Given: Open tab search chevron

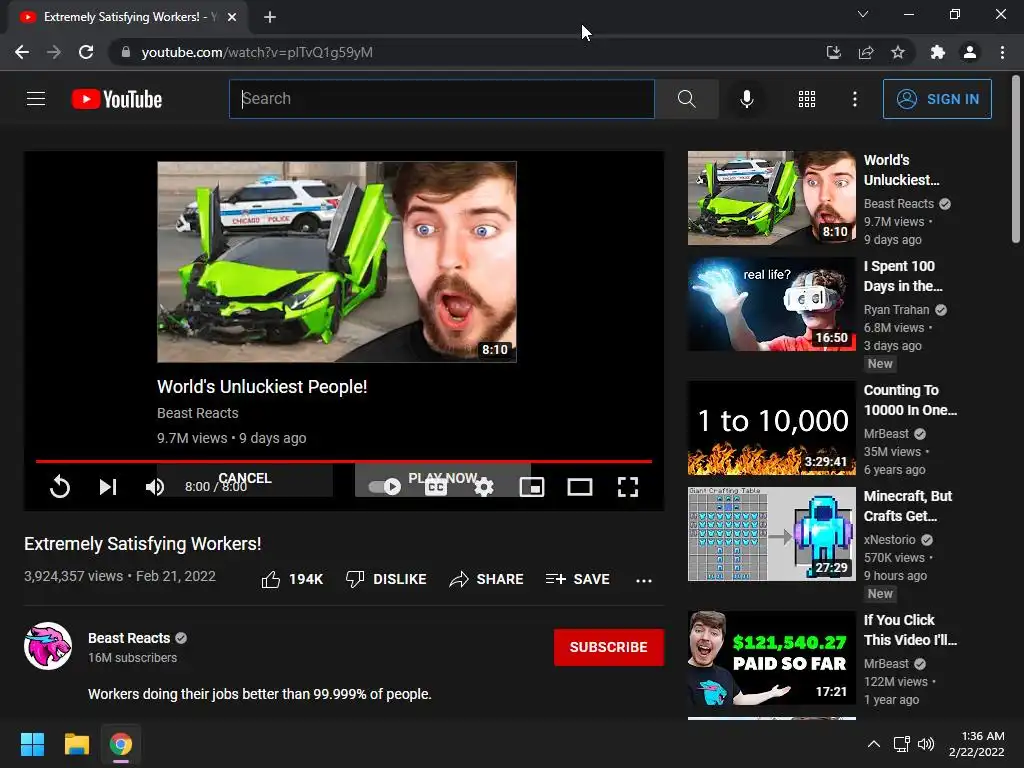Looking at the screenshot, I should tap(863, 14).
